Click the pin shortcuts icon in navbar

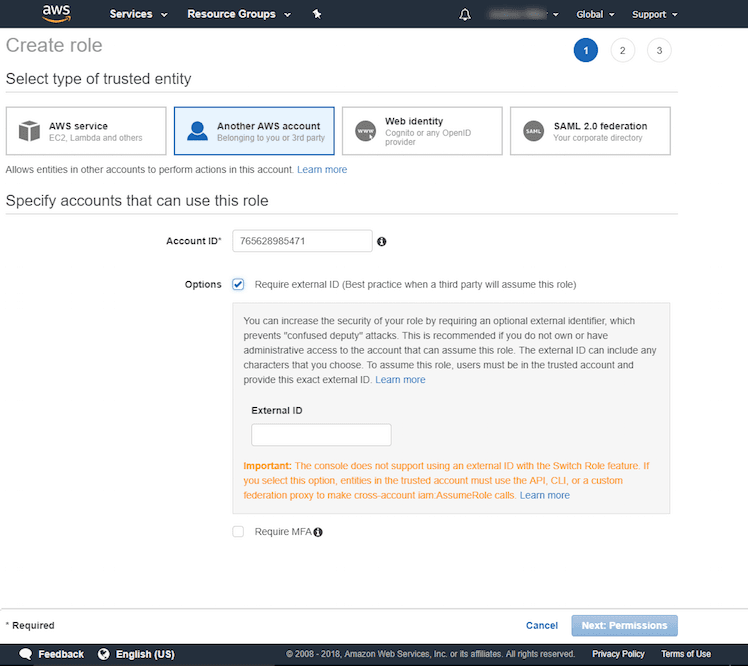(x=317, y=14)
